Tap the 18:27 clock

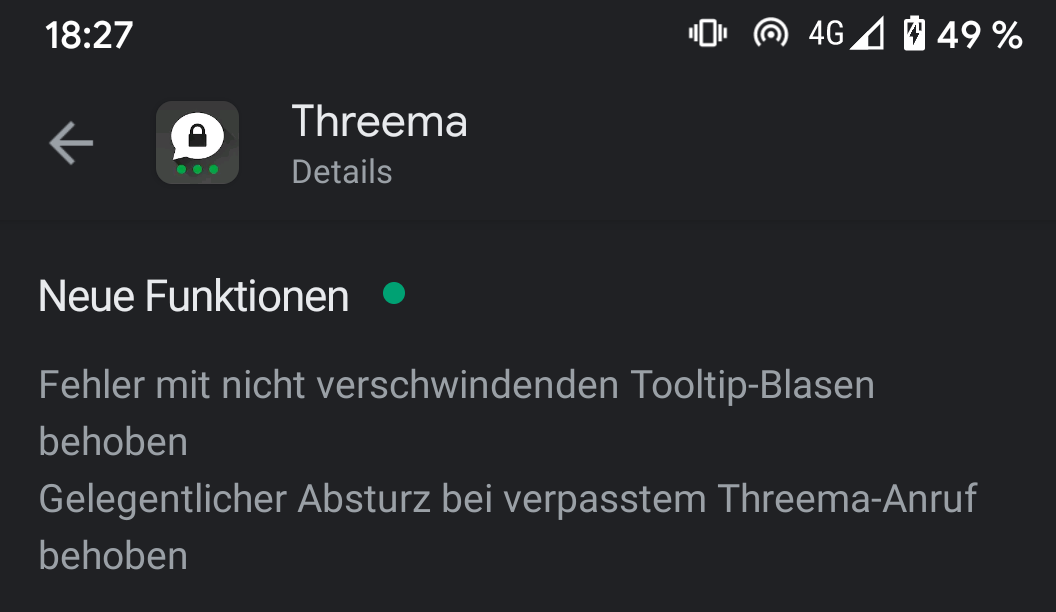click(x=89, y=35)
